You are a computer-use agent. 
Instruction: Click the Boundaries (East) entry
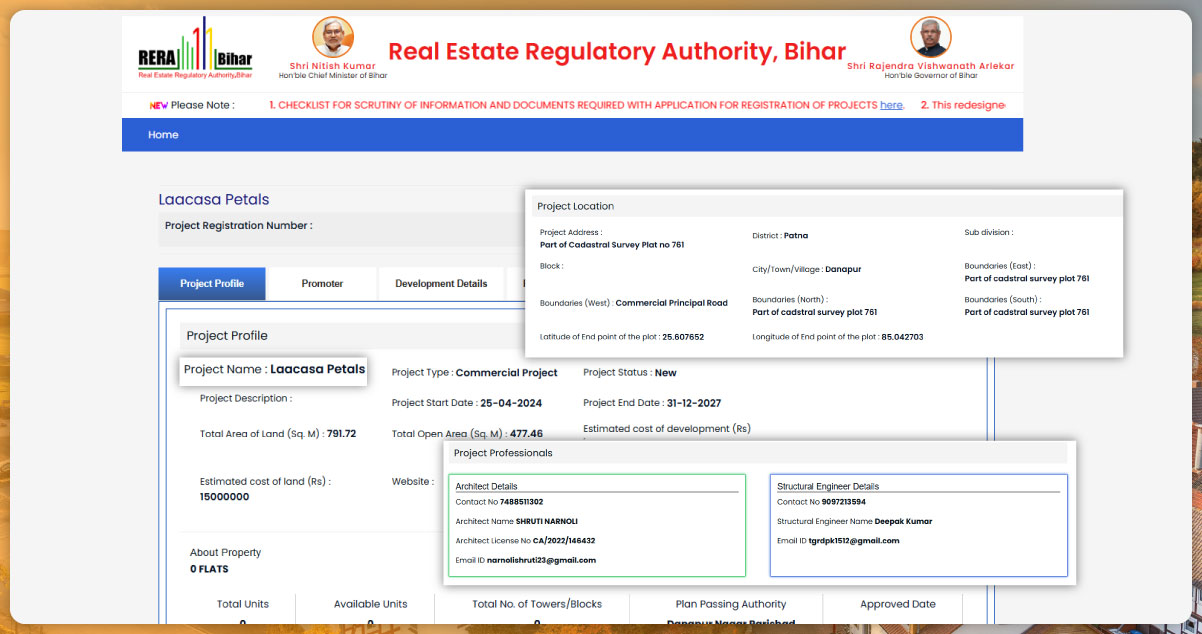pos(1027,273)
